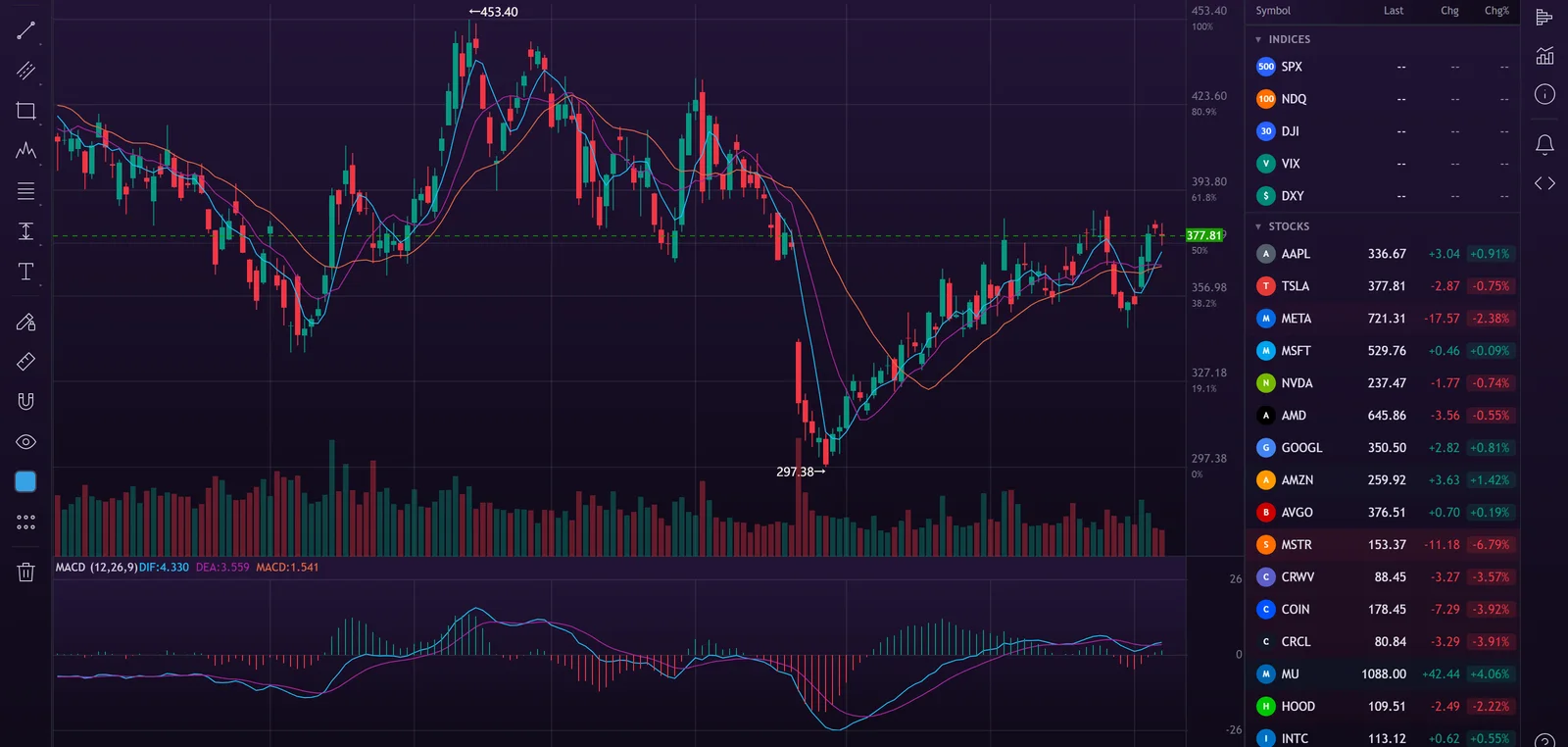Select the zigzag pattern tool
Image resolution: width=1568 pixels, height=747 pixels.
pyautogui.click(x=25, y=151)
